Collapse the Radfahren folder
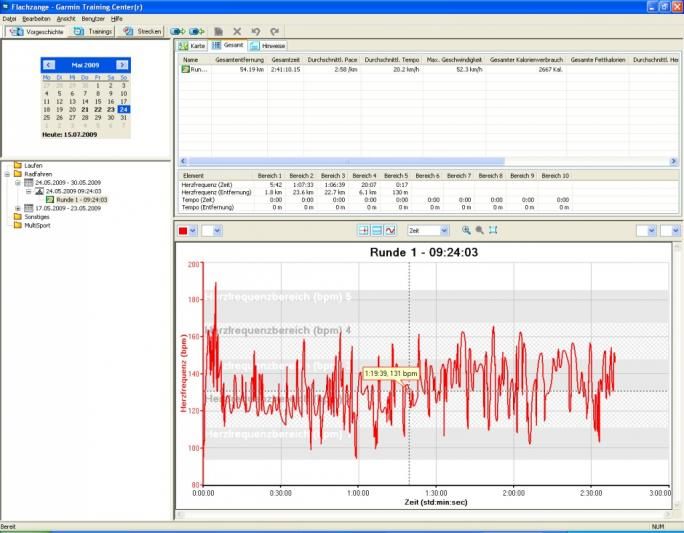 7,174
